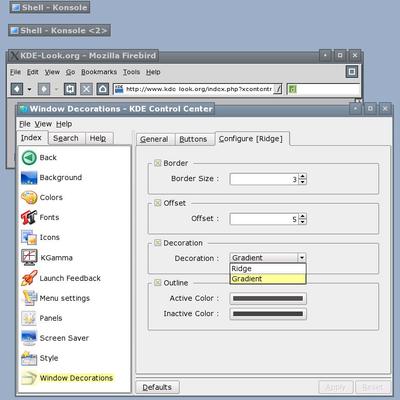Click the greyed Apply button
The image size is (400, 400).
[x=336, y=387]
